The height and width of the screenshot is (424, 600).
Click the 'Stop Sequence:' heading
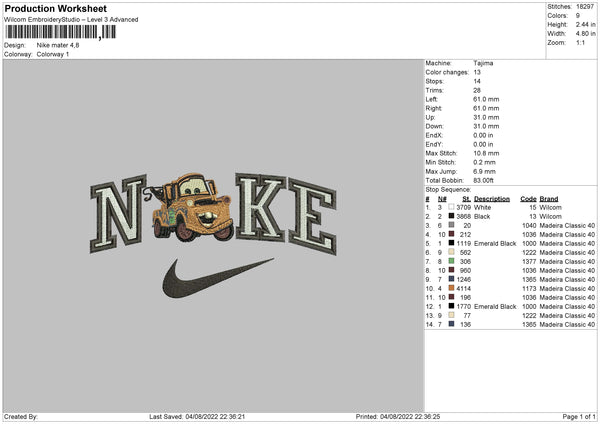tap(448, 189)
